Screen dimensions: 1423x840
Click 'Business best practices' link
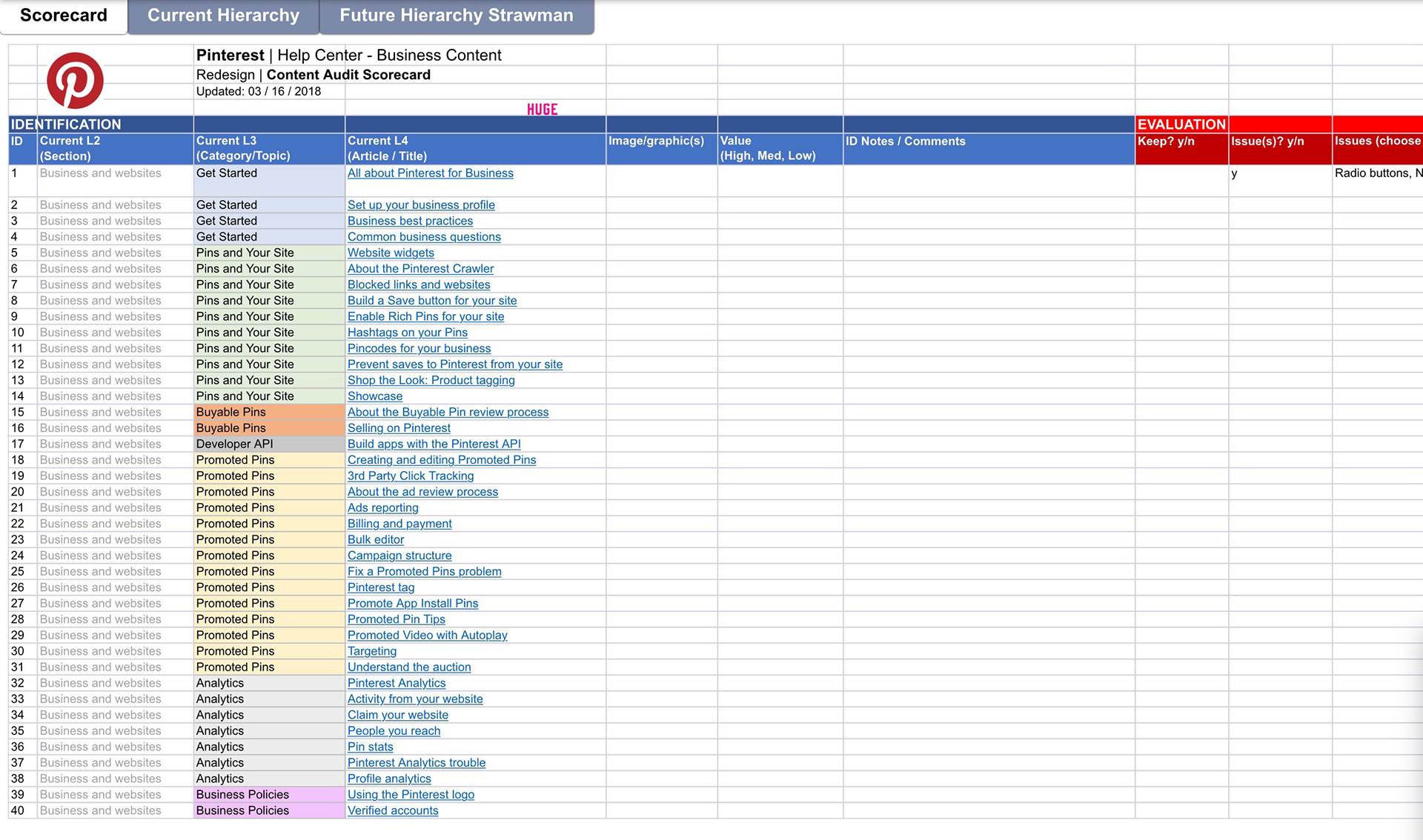[x=410, y=221]
